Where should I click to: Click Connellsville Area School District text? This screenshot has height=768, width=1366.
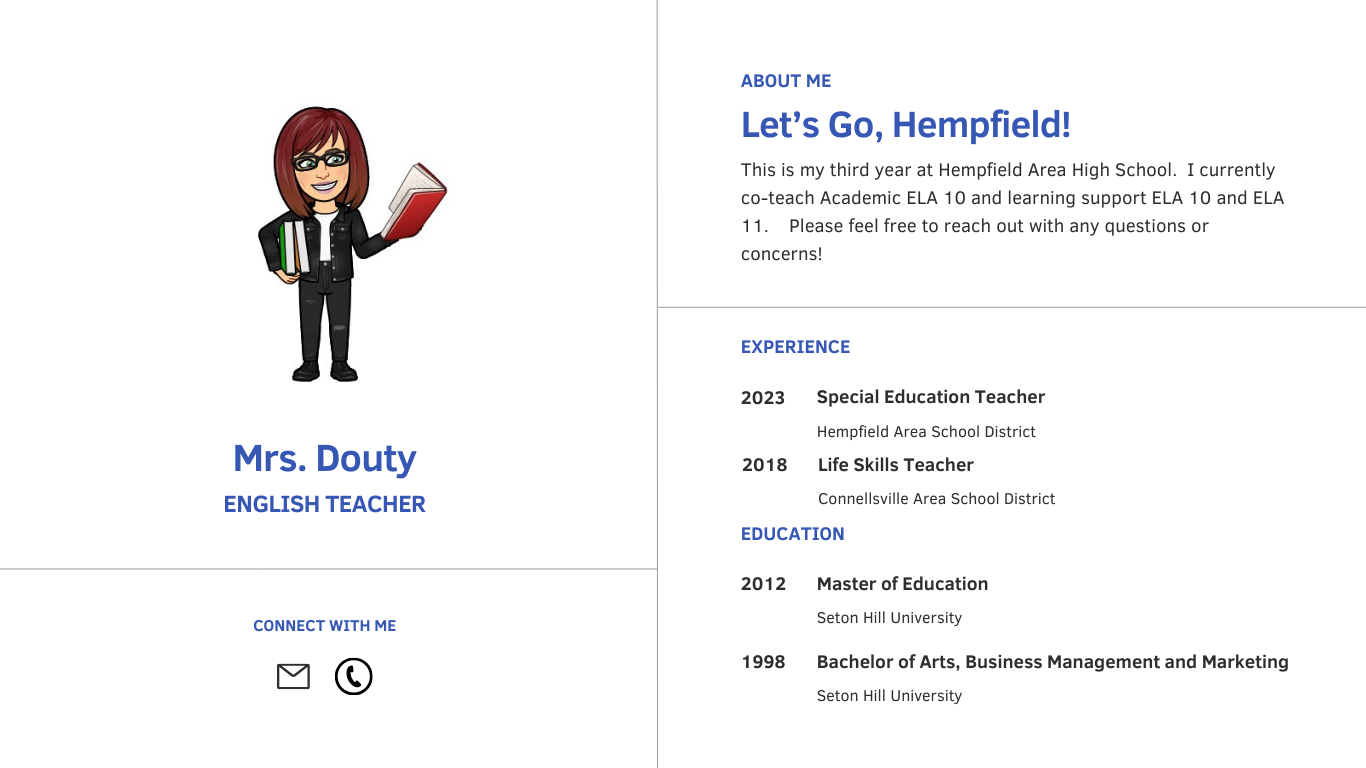point(937,499)
